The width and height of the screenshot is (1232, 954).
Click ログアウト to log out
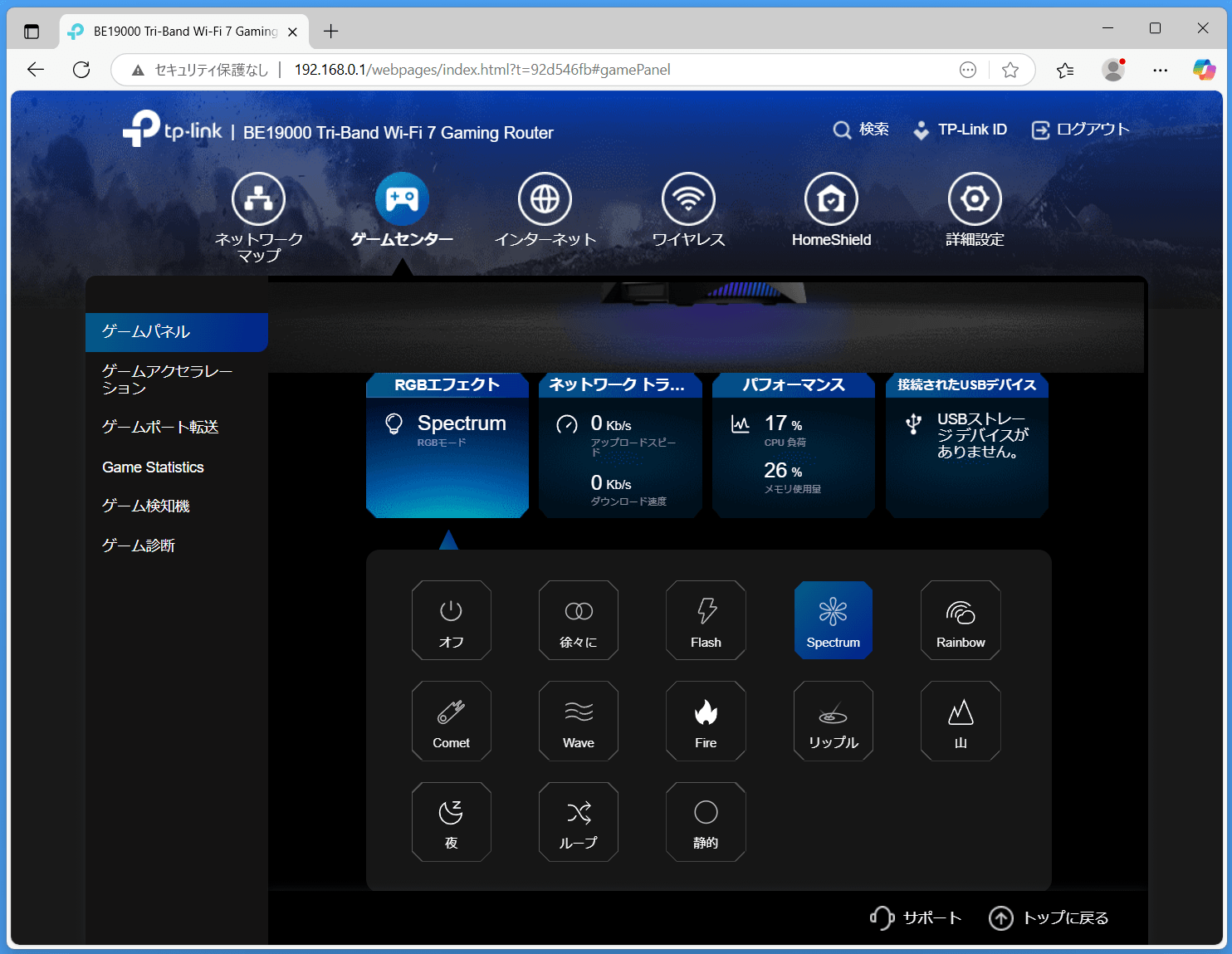[1080, 130]
